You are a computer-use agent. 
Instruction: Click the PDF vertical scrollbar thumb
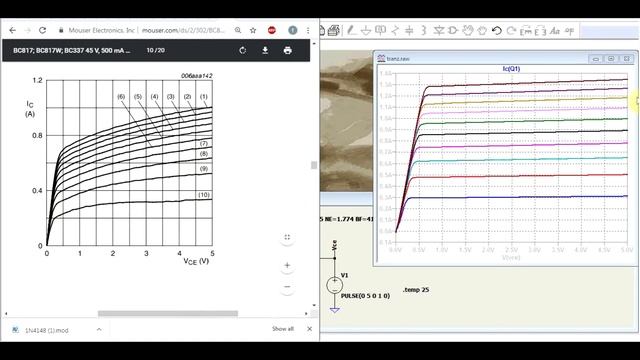pyautogui.click(x=314, y=165)
